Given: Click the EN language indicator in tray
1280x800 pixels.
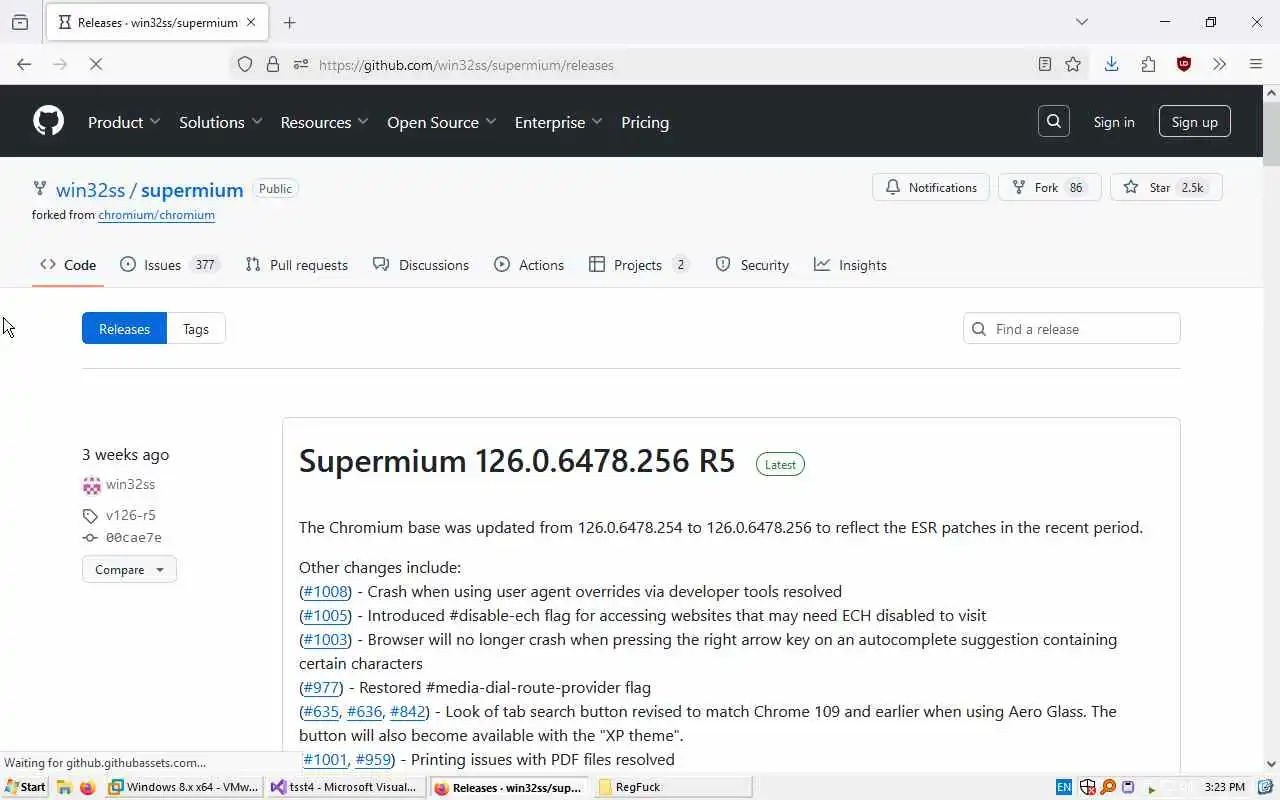Looking at the screenshot, I should coord(1063,787).
